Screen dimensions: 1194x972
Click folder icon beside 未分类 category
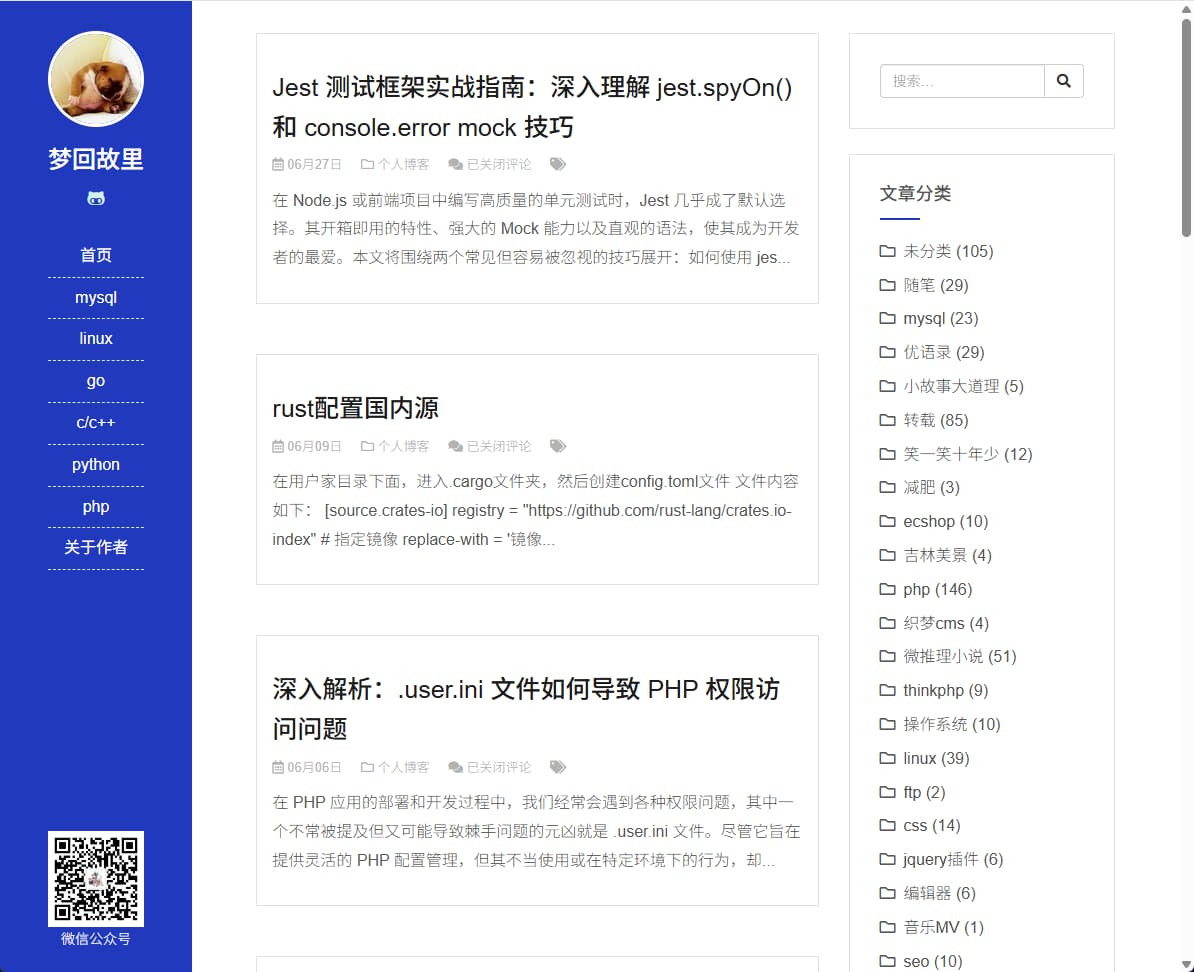coord(887,251)
